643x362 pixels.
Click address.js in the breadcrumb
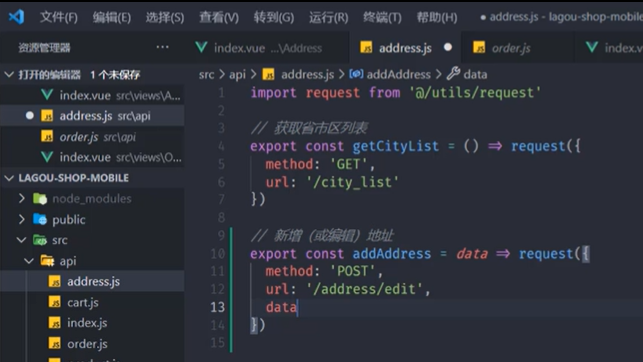pos(307,75)
